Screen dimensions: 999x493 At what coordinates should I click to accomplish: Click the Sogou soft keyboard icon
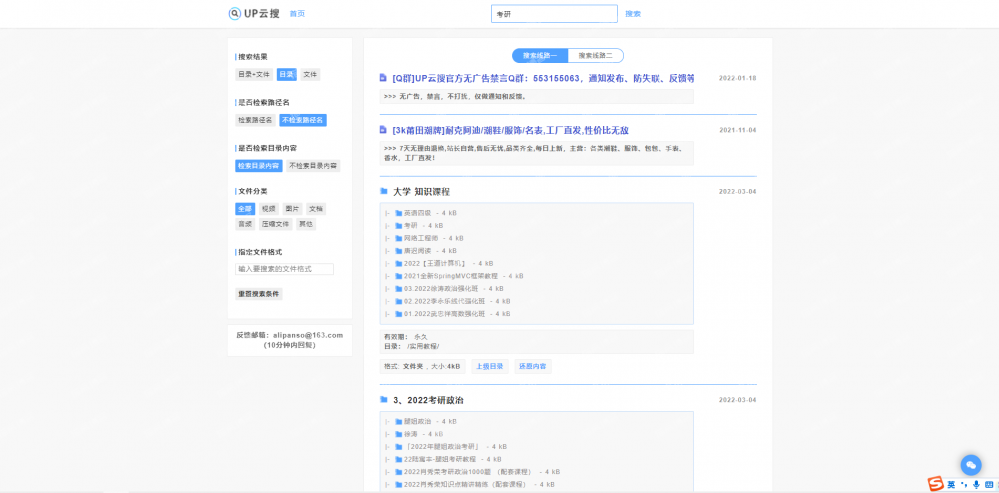988,485
